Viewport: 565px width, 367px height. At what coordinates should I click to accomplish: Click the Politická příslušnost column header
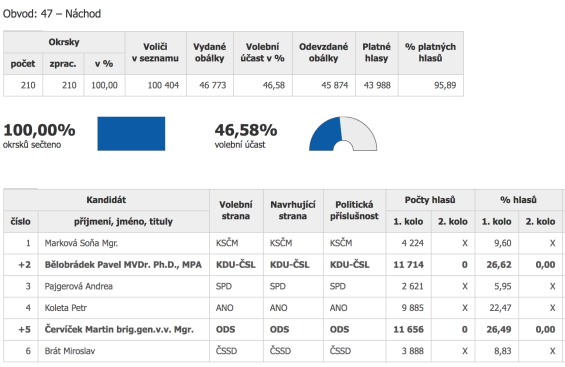355,210
